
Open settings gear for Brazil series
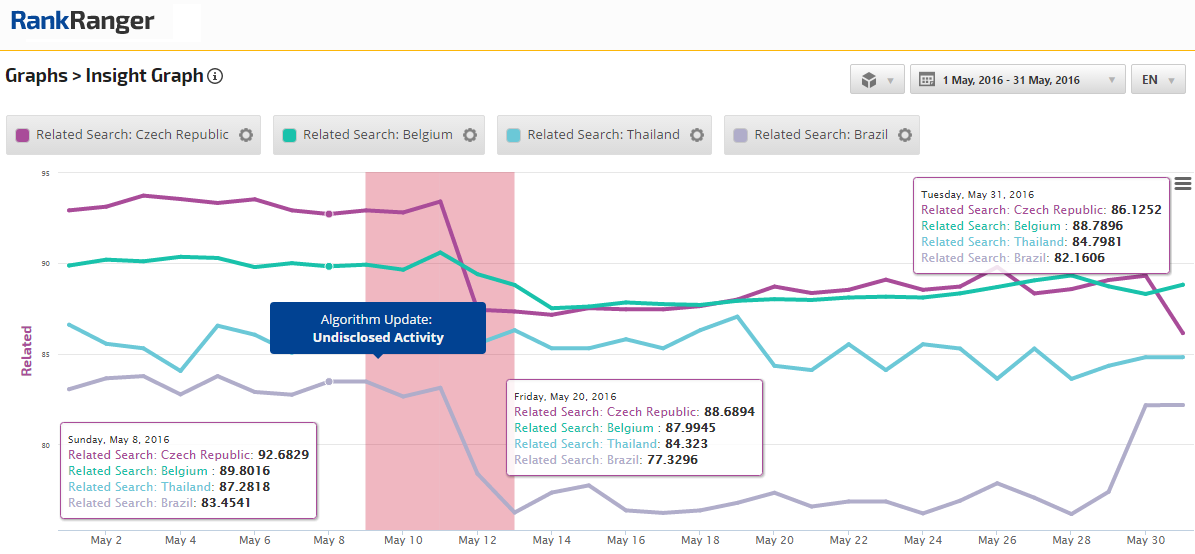tap(904, 135)
